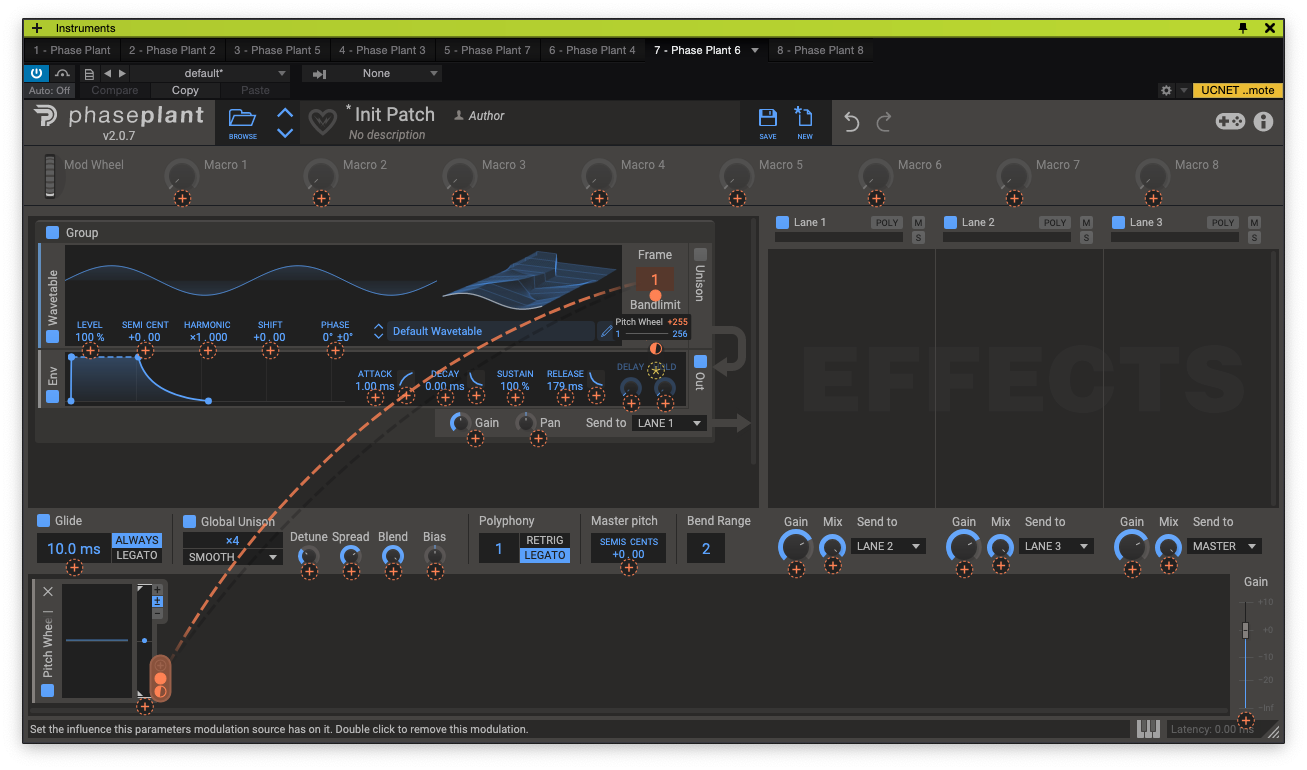The height and width of the screenshot is (770, 1307).
Task: Switch to 8 - Phase Plant 8 tab
Action: (x=820, y=50)
